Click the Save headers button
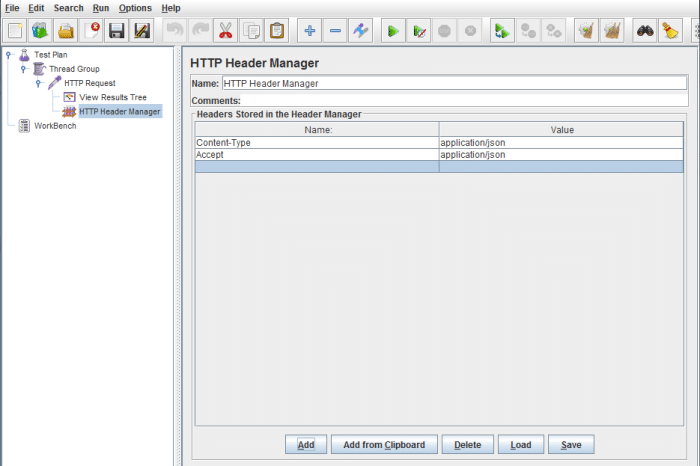Screen dimensions: 700x466 click(x=571, y=445)
